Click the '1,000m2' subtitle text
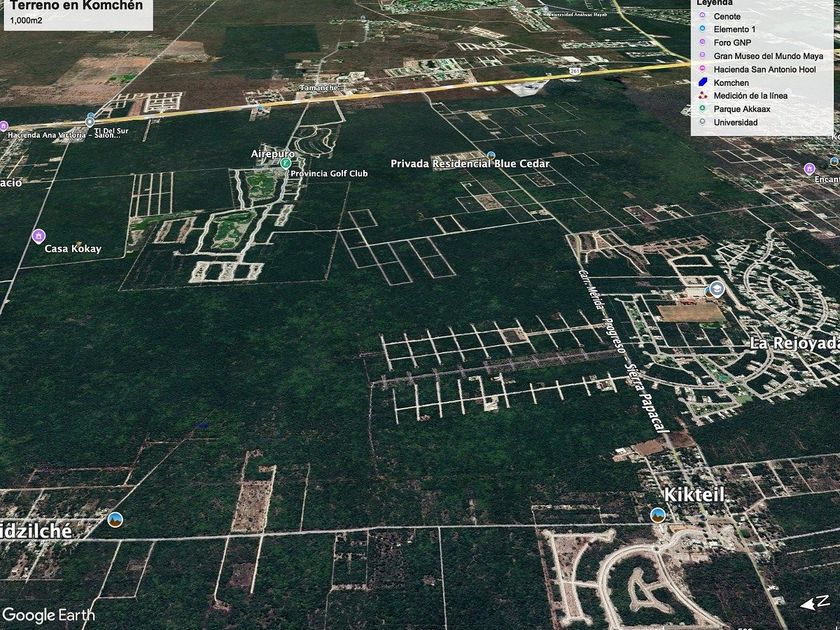The image size is (840, 630). [x=26, y=20]
